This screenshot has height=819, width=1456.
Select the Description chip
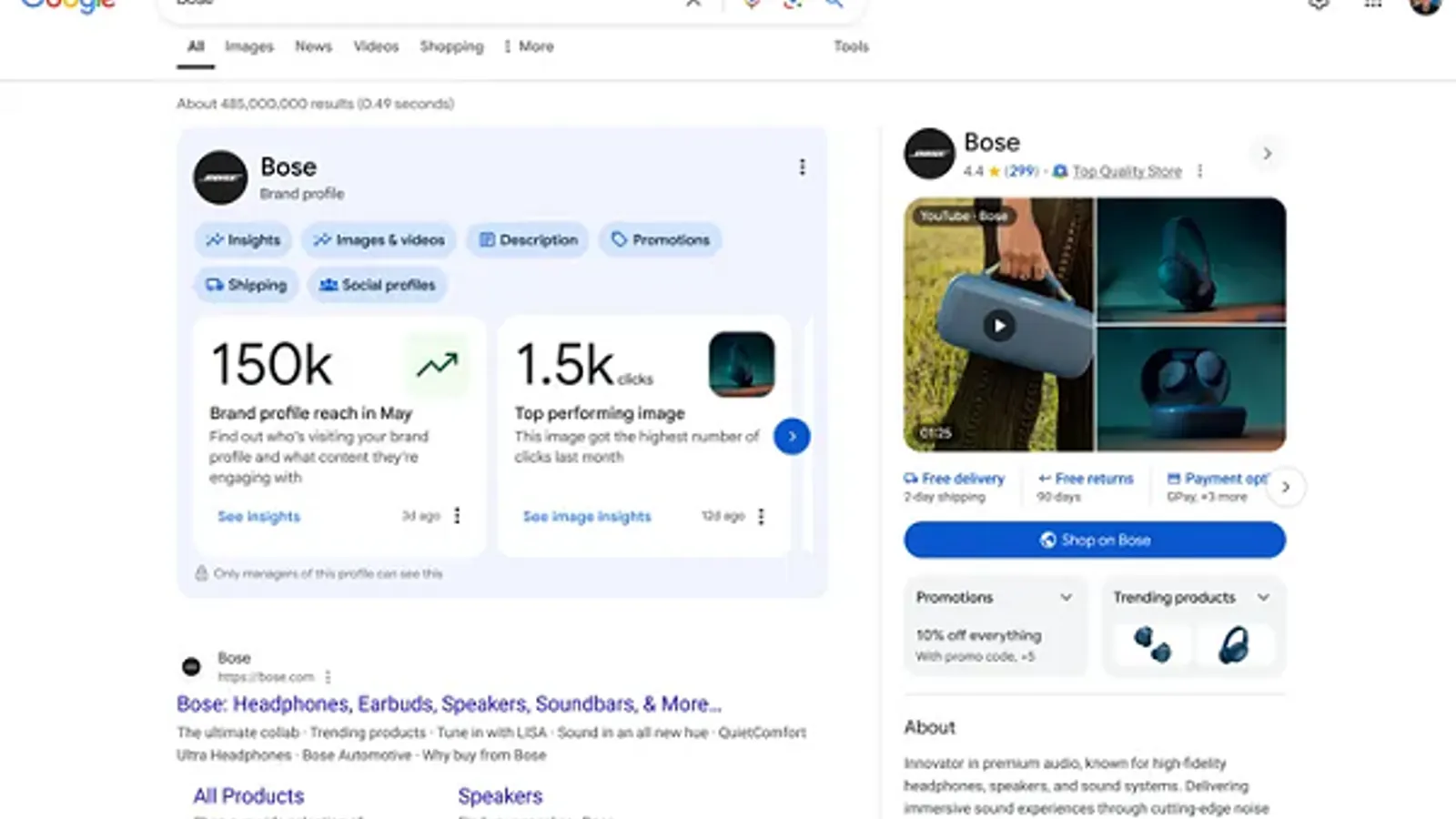[x=528, y=240]
